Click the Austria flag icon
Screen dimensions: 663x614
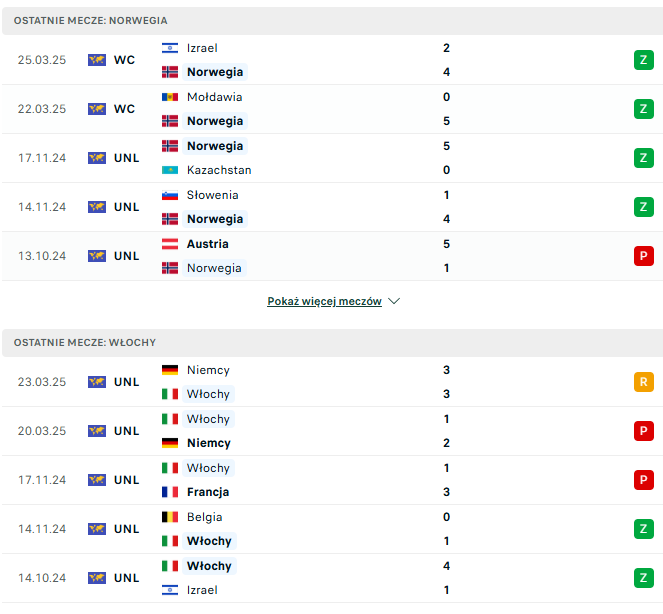pos(170,244)
